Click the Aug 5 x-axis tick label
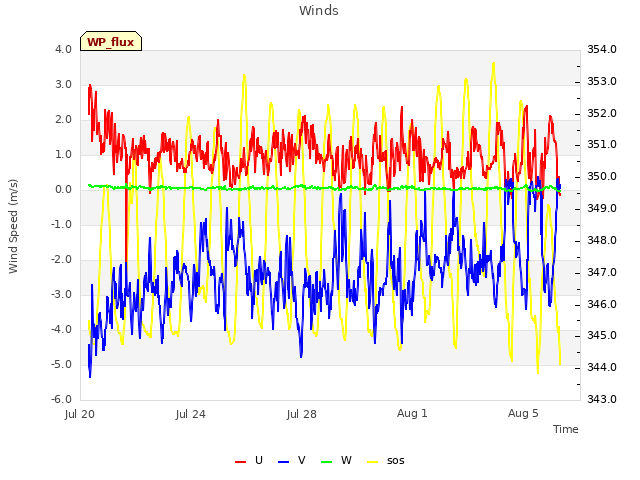640x480 pixels. tap(523, 413)
